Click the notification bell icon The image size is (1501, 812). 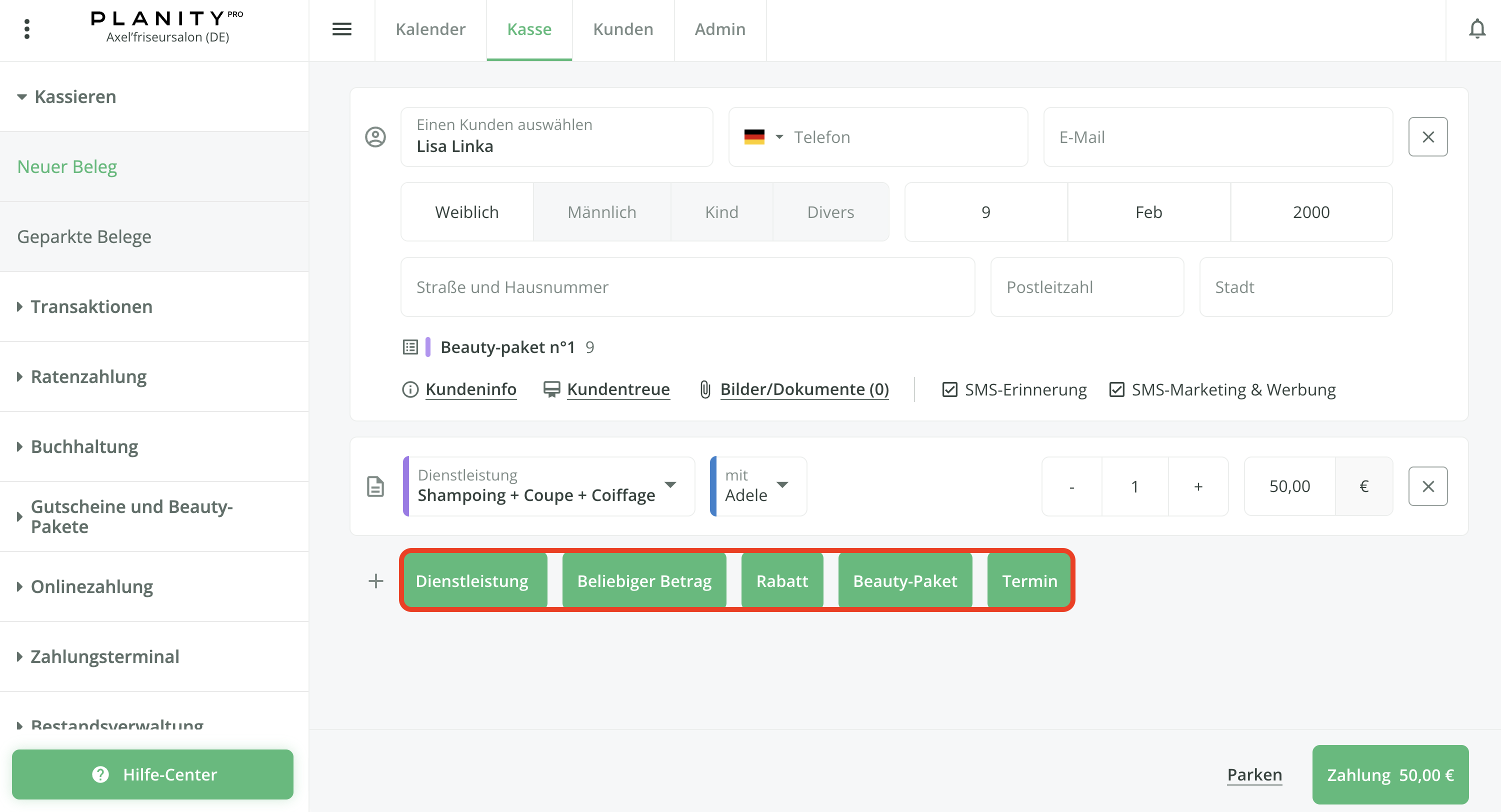1476,28
